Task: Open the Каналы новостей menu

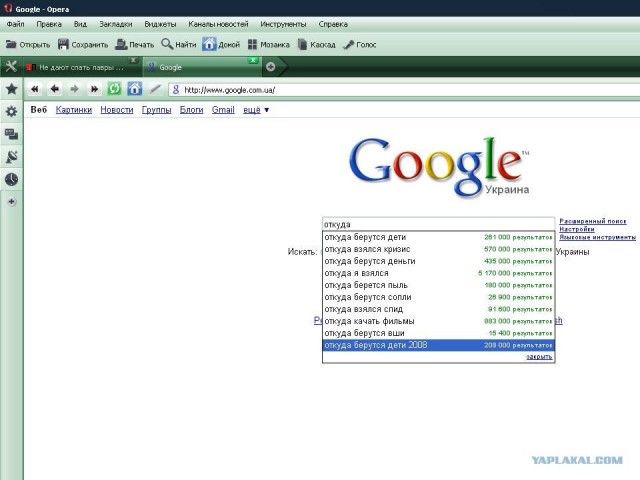Action: 218,24
